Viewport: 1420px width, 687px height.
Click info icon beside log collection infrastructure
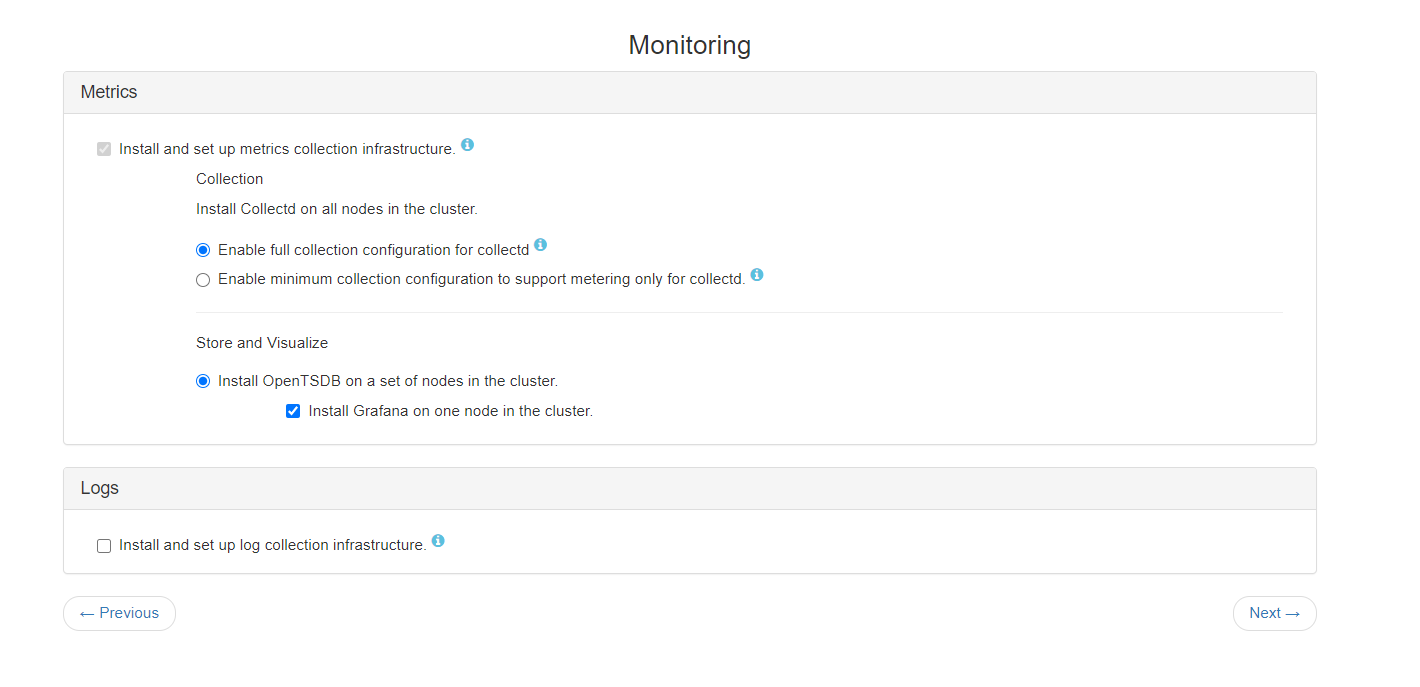point(438,541)
